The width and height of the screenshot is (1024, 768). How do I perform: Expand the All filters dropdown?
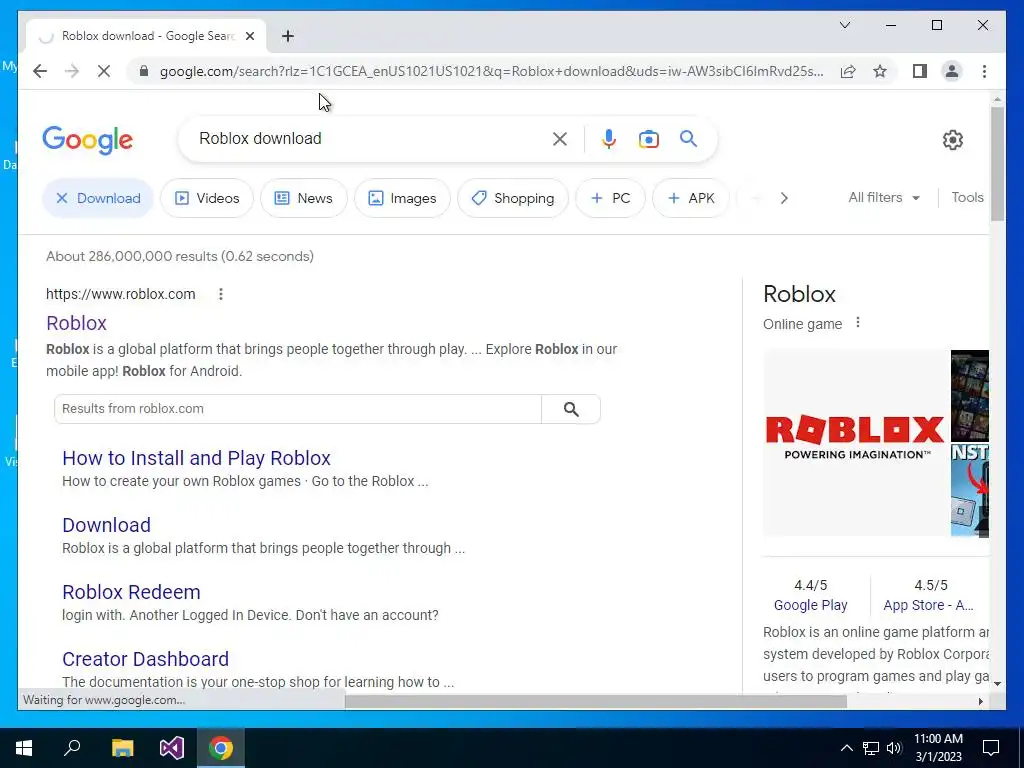(884, 197)
